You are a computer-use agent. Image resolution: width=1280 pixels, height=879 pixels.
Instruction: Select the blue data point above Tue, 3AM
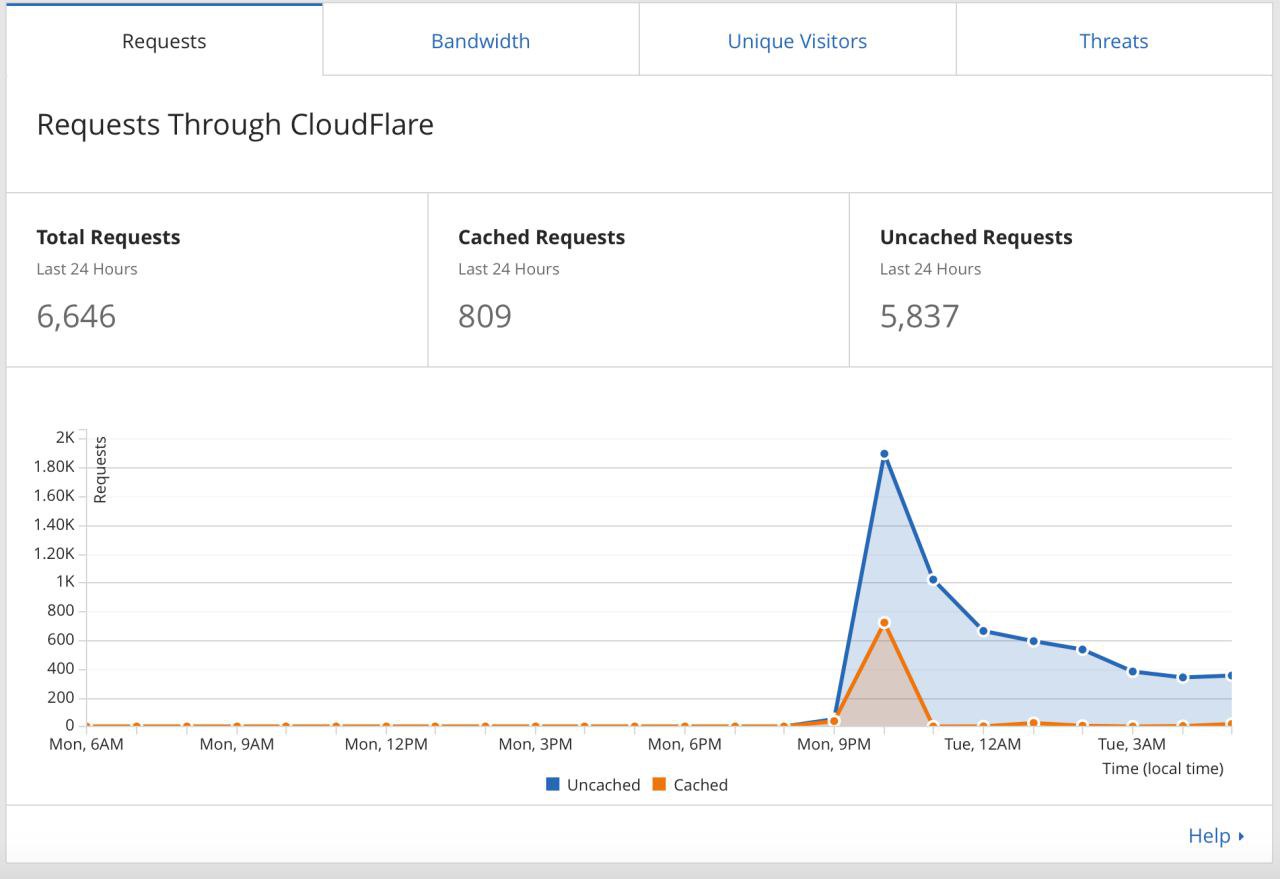[x=1132, y=672]
